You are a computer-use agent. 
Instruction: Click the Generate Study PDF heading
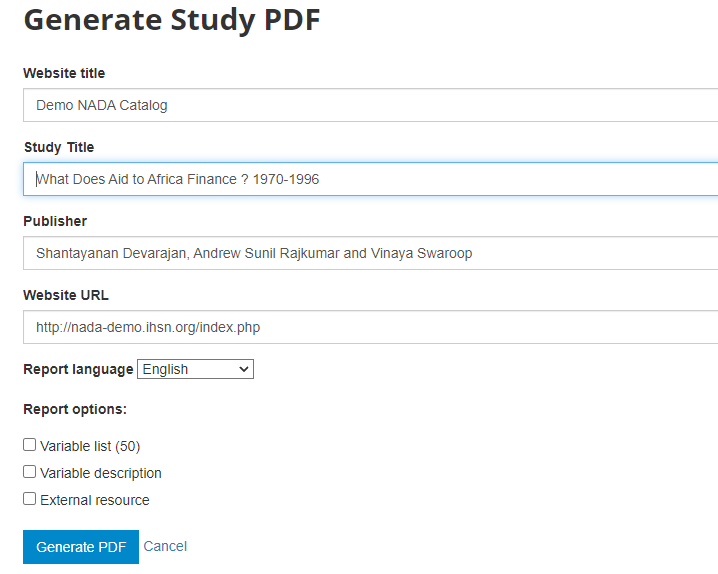[x=172, y=20]
